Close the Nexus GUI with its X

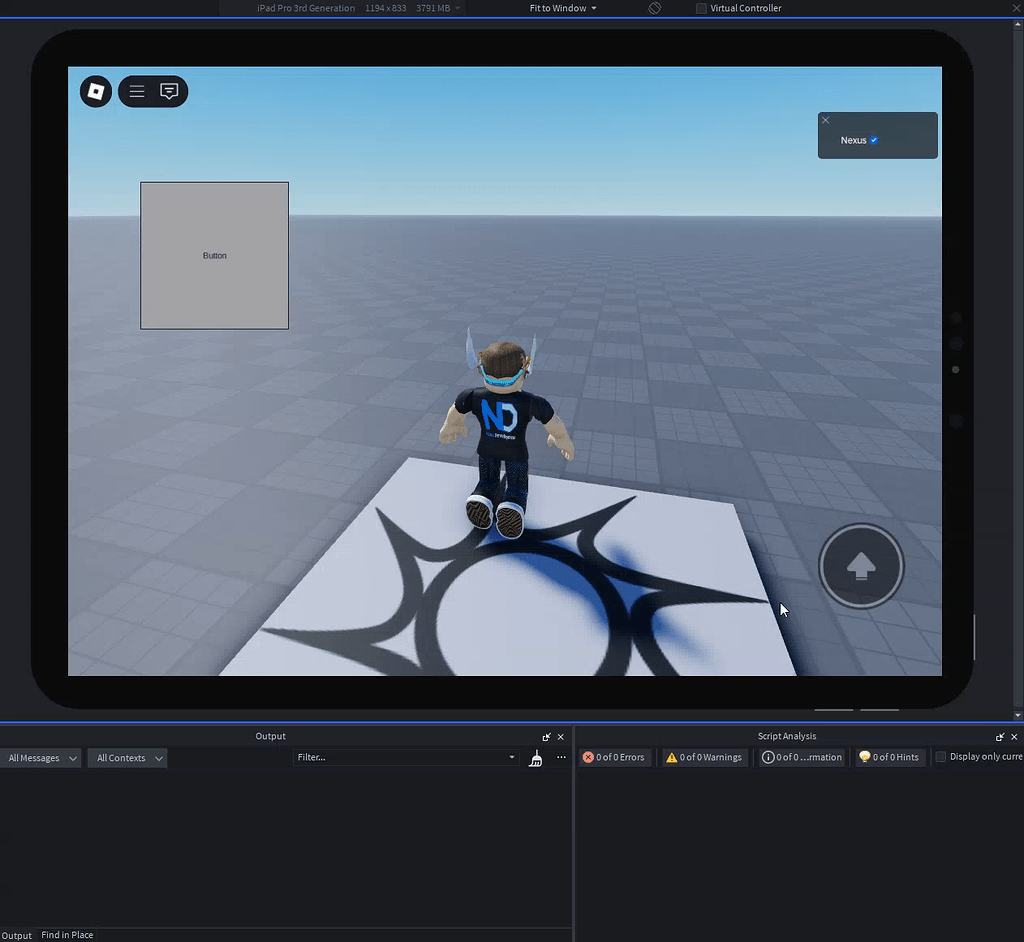pyautogui.click(x=825, y=120)
